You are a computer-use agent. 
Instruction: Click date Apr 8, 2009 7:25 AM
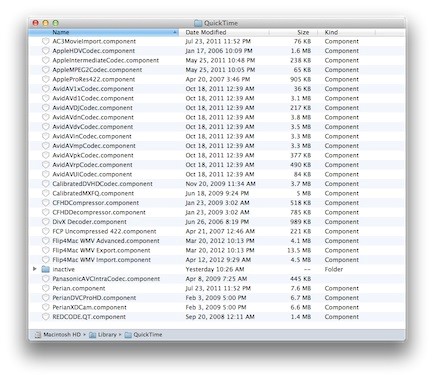coord(216,279)
